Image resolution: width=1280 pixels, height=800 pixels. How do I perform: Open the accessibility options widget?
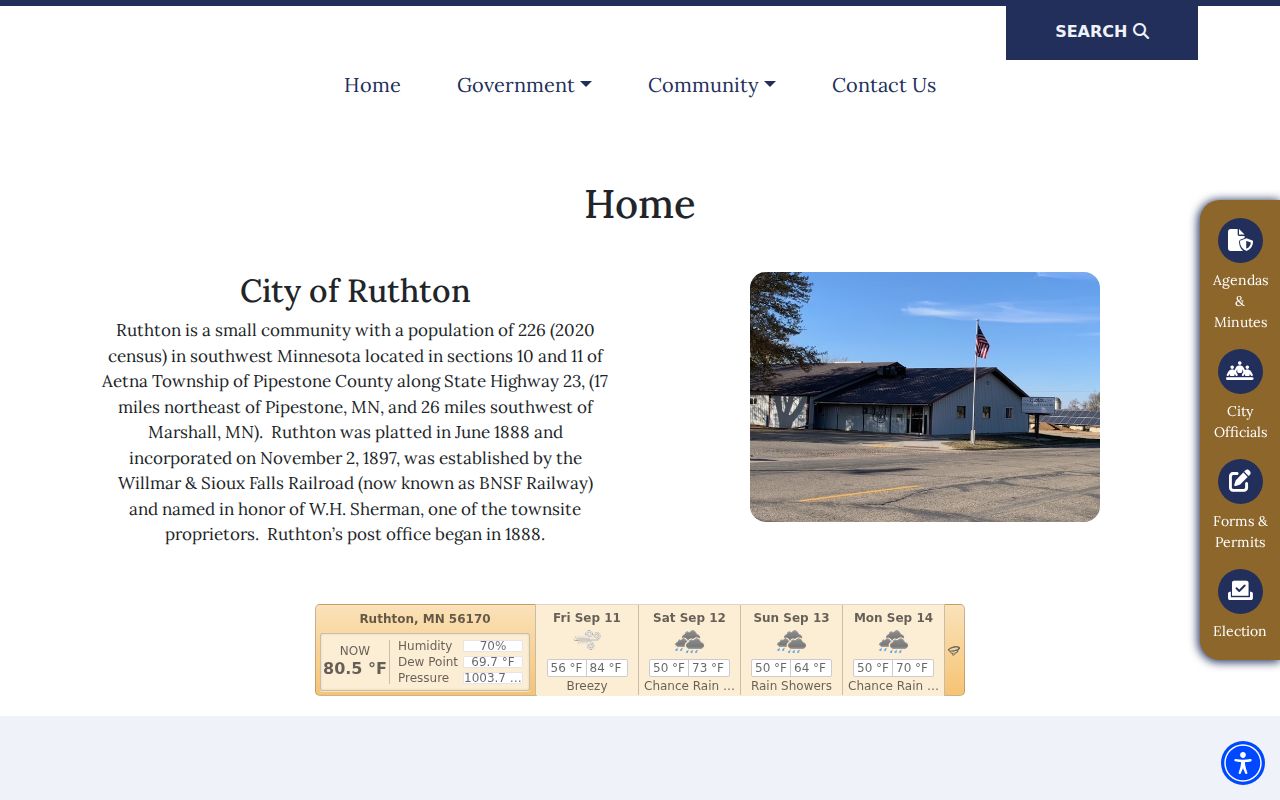coord(1243,763)
